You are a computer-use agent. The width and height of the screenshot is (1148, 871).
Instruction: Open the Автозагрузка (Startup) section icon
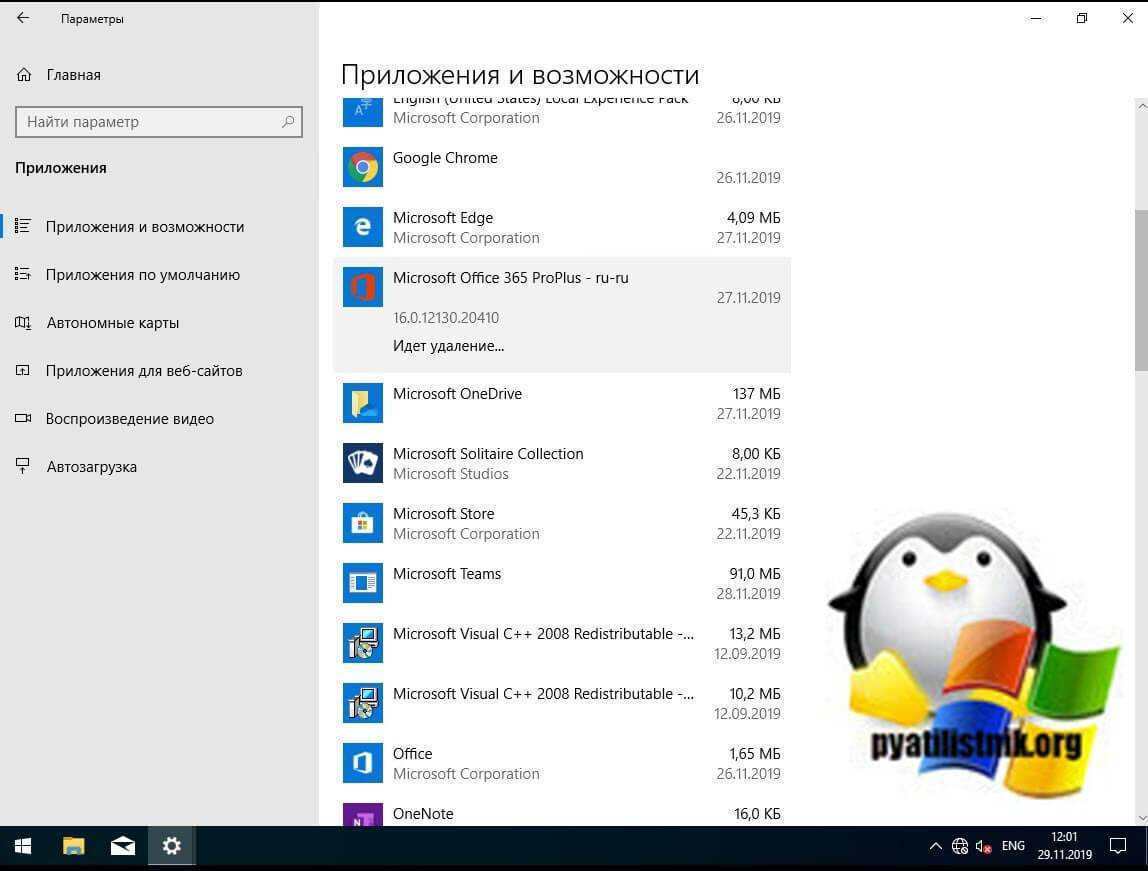point(23,466)
